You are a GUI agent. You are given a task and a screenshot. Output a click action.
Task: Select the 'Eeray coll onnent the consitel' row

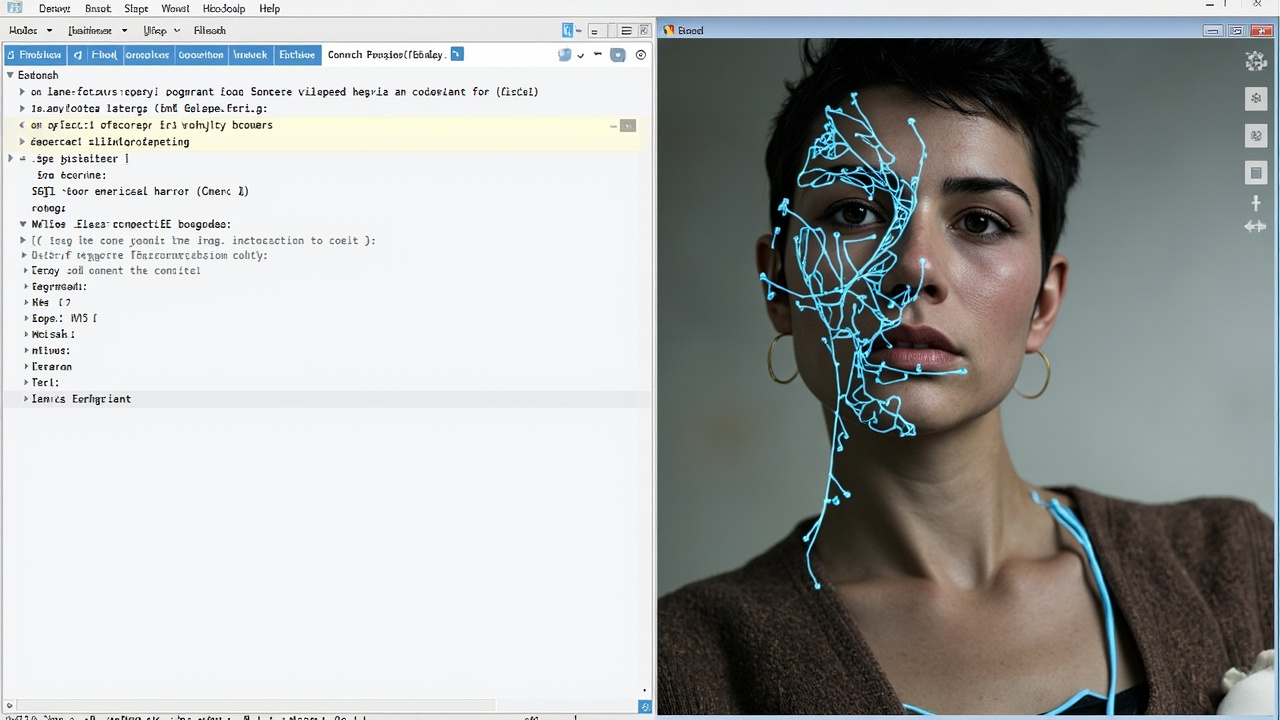pos(116,271)
